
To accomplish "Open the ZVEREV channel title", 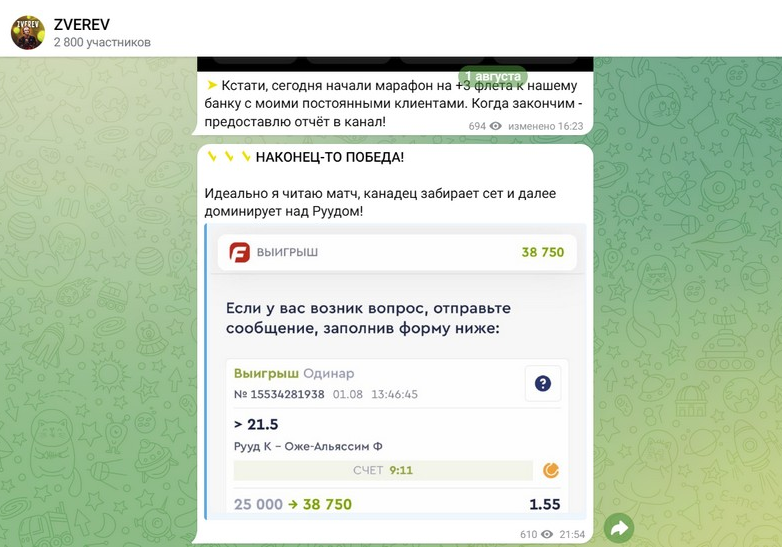I will (82, 24).
